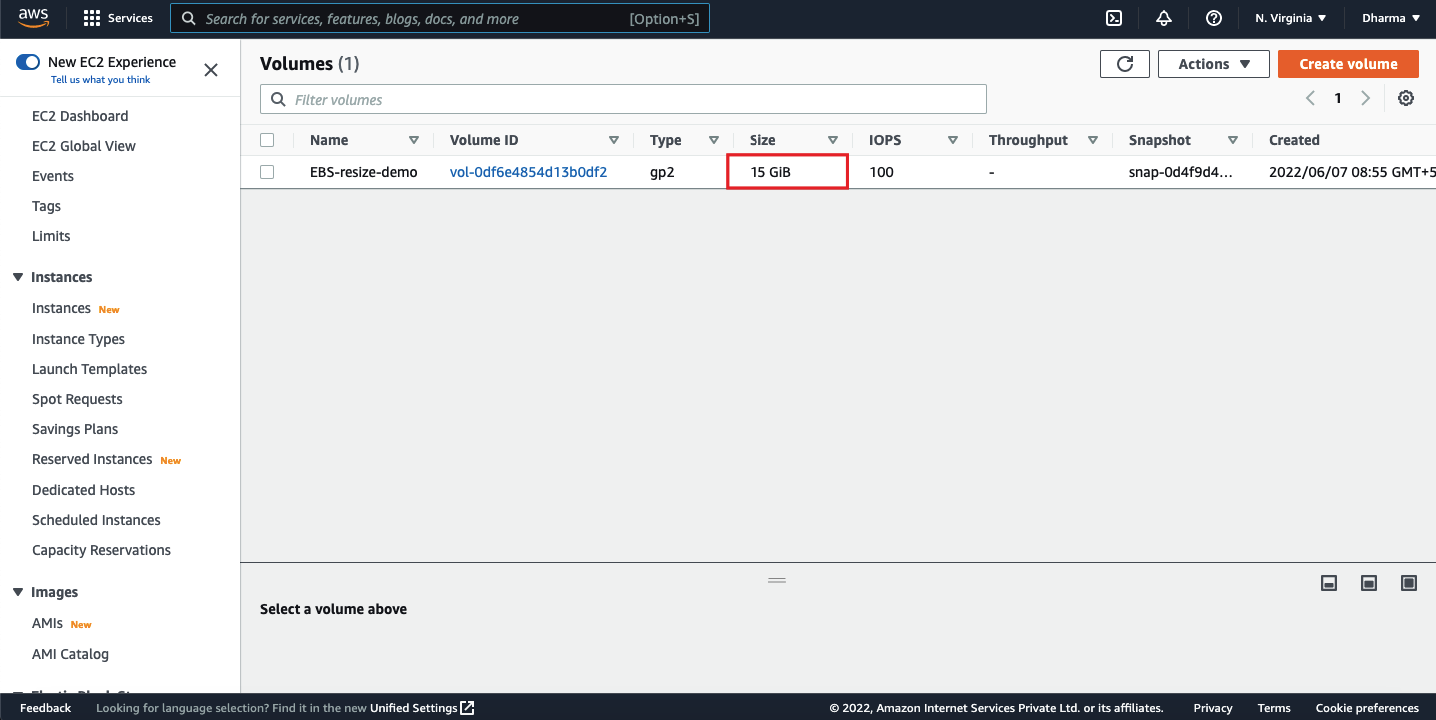Open table preferences gear icon

click(x=1405, y=98)
